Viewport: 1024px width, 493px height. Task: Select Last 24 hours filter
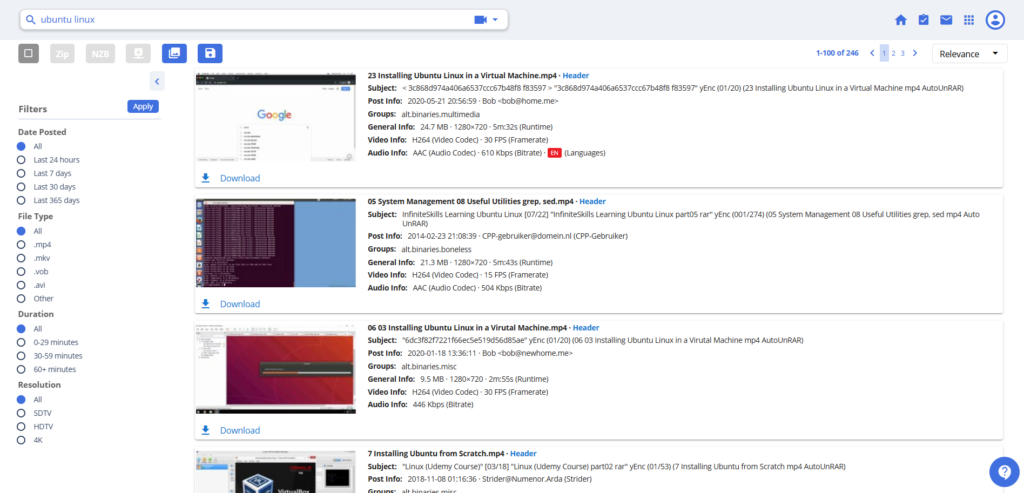tap(22, 160)
